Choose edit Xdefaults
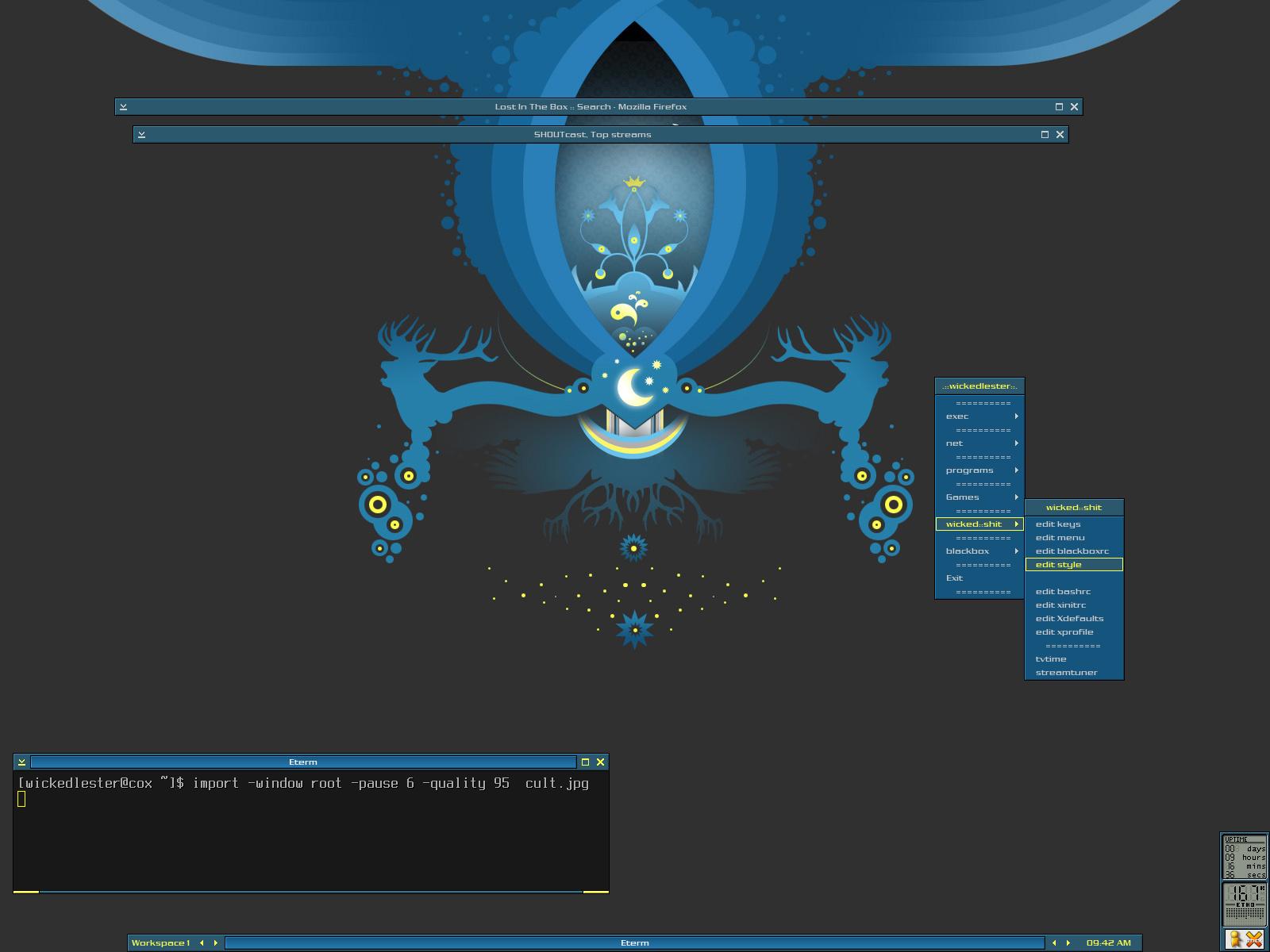 [x=1074, y=619]
